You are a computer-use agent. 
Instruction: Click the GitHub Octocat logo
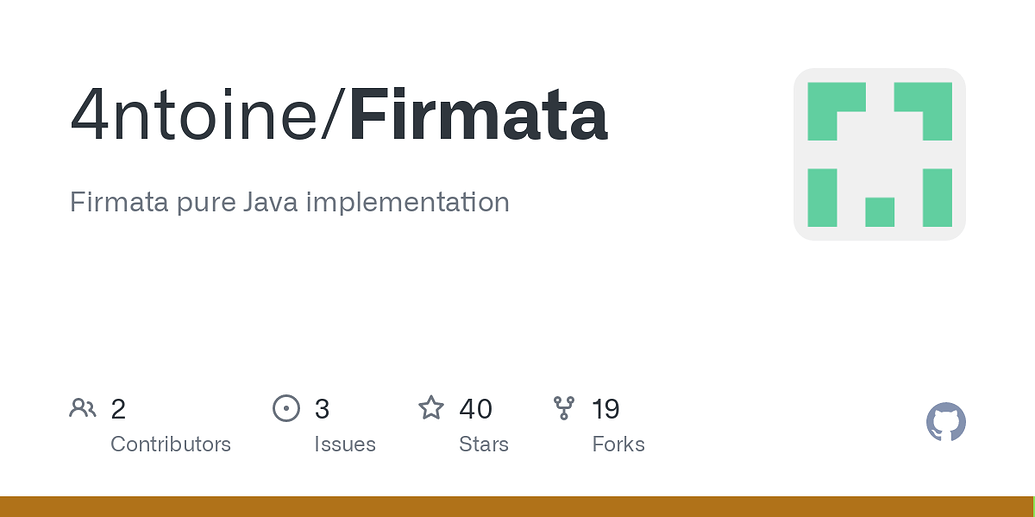946,423
